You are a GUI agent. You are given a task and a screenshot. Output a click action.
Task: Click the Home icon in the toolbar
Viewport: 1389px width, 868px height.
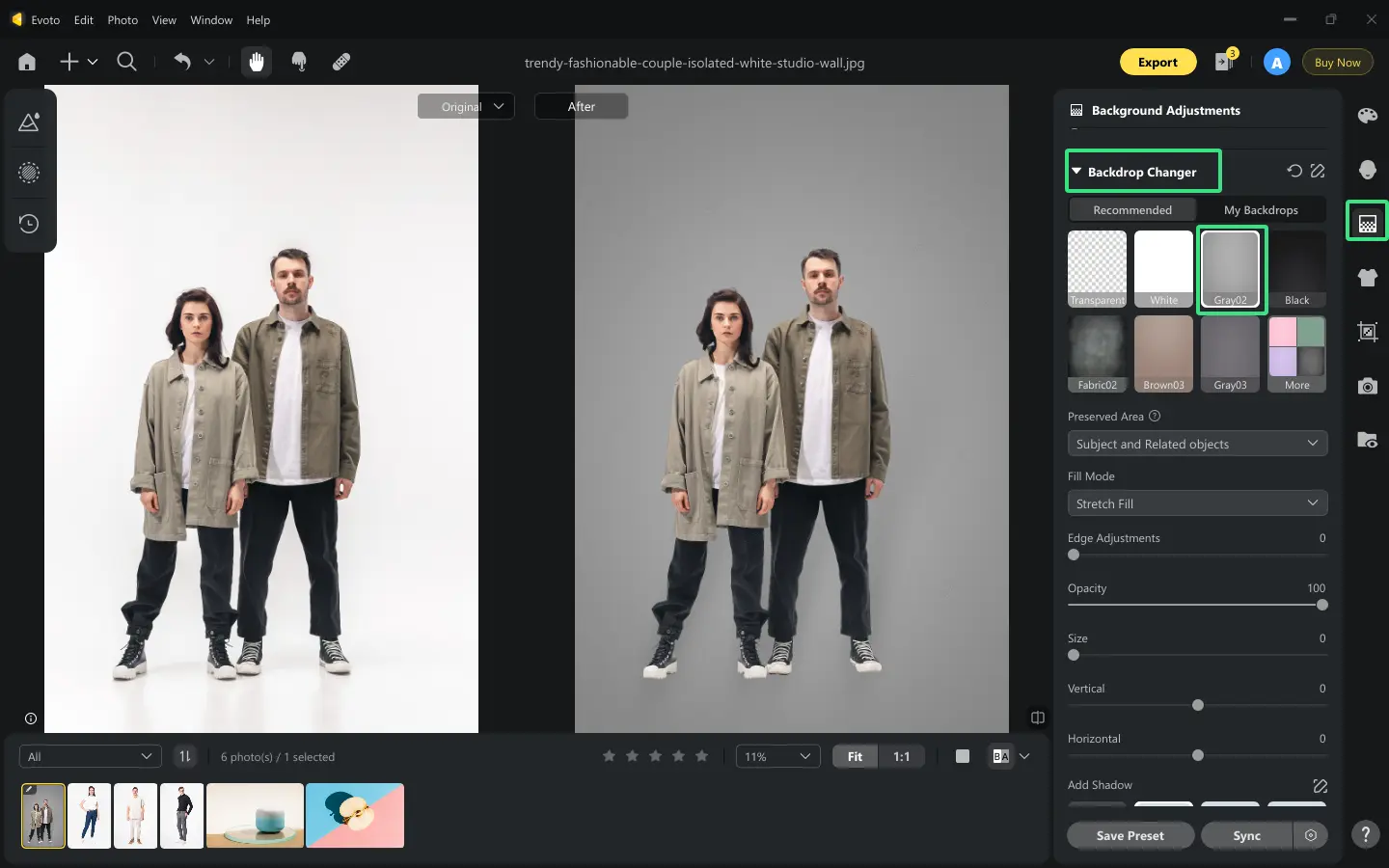(27, 62)
